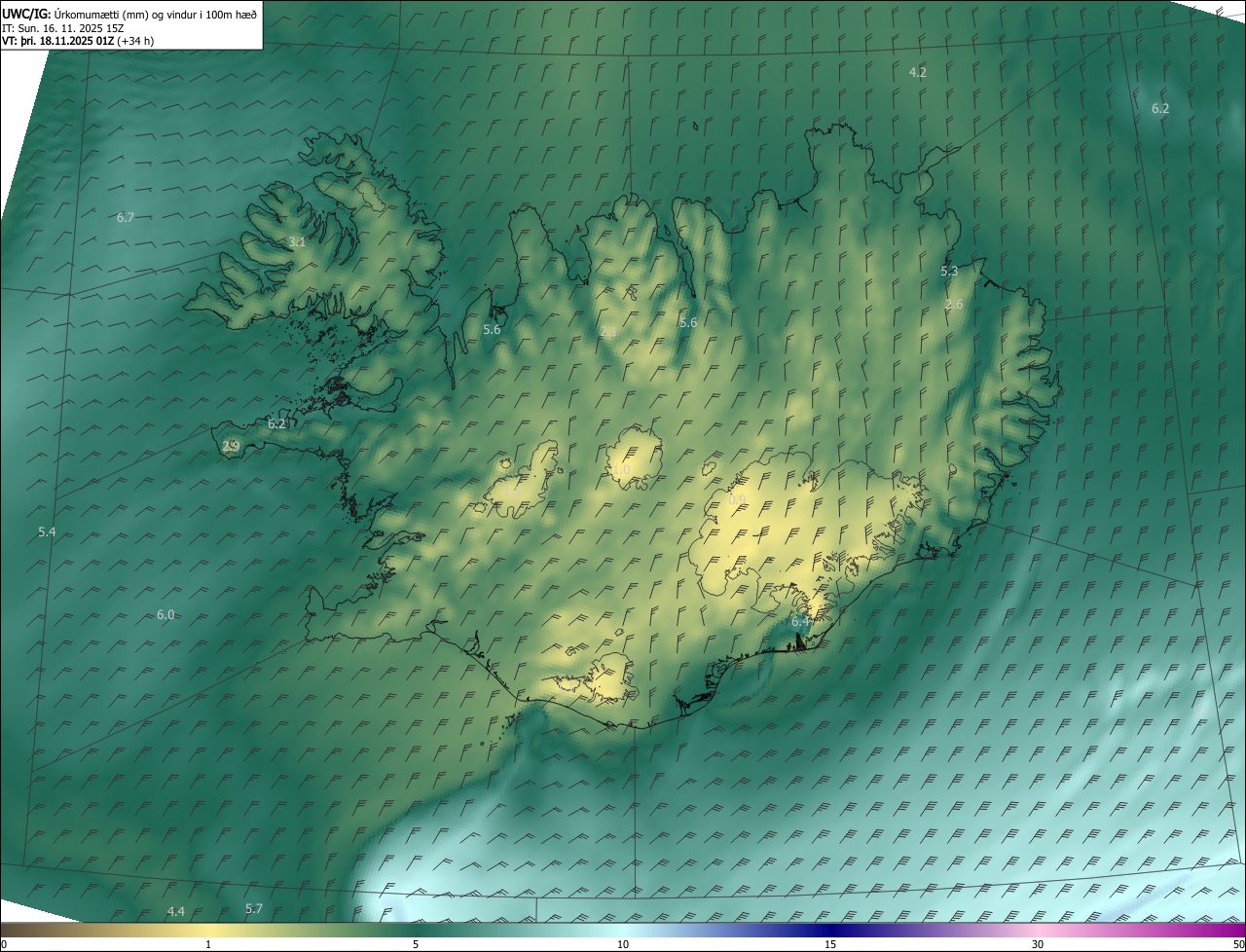Viewport: 1246px width, 952px height.
Task: Click the '10' tick label on the color scale
Action: coord(623,944)
